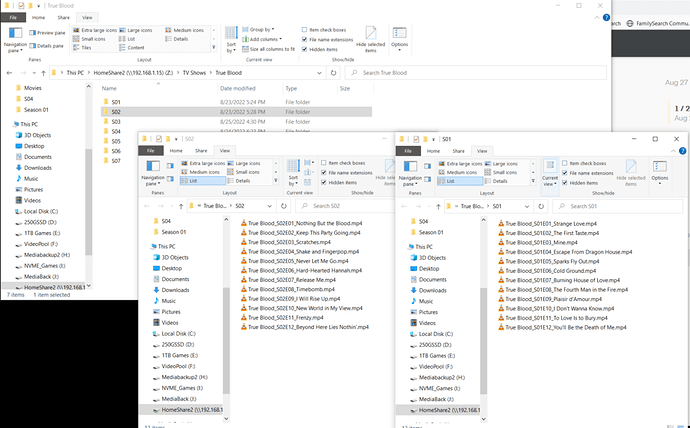Open Downloads in S02 navigation pane

pos(175,290)
